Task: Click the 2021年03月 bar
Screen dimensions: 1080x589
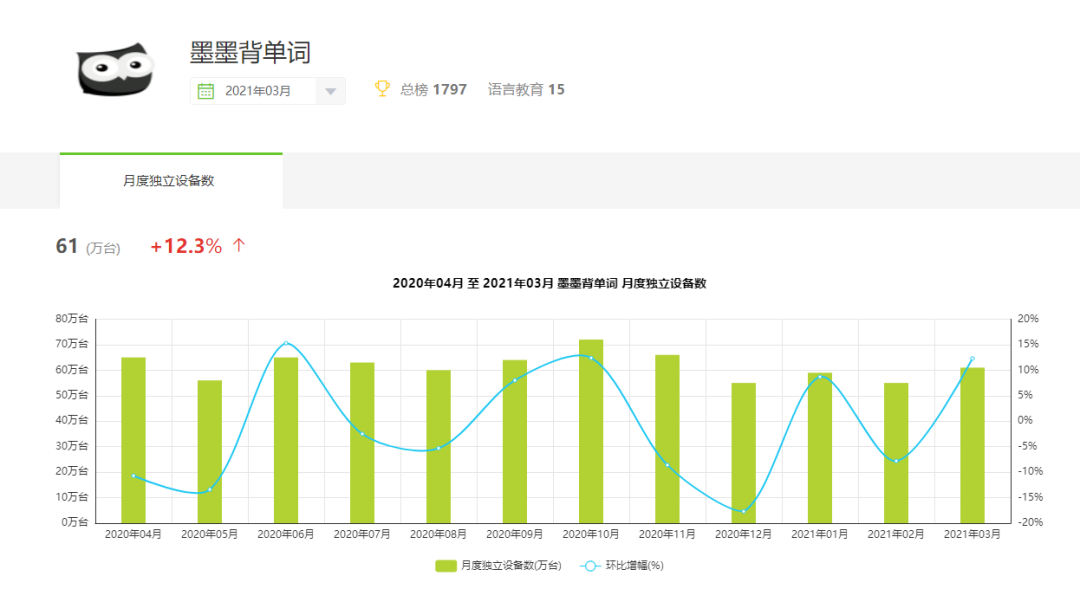Action: pyautogui.click(x=973, y=445)
